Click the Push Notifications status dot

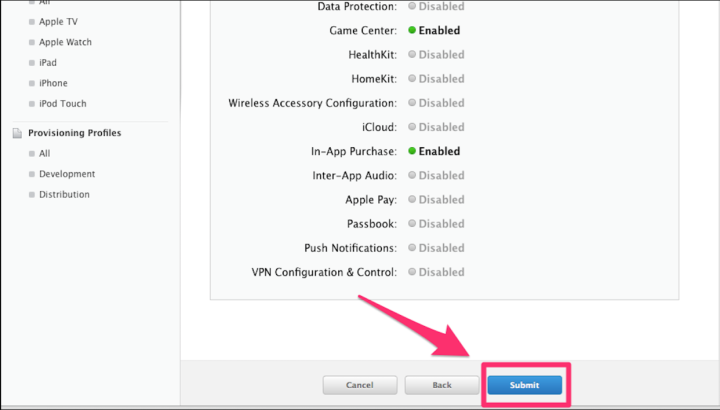(412, 247)
